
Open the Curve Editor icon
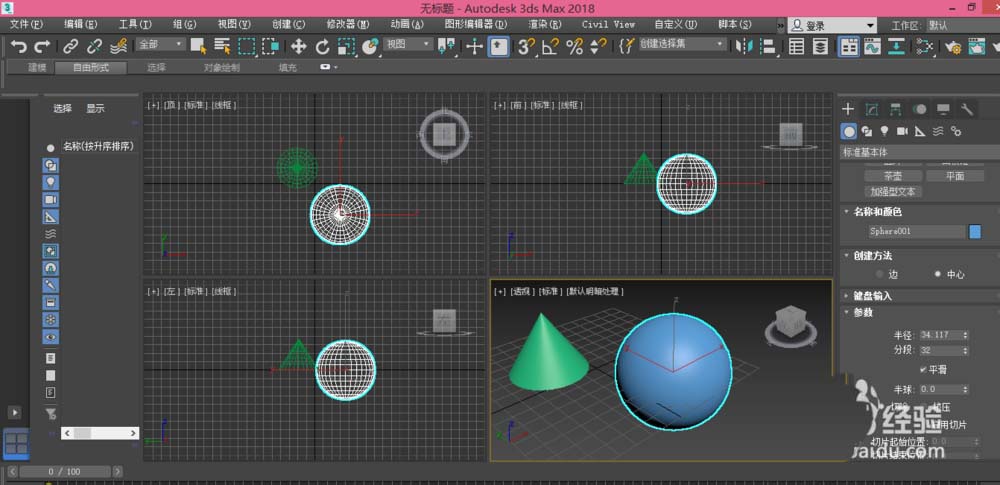(872, 46)
